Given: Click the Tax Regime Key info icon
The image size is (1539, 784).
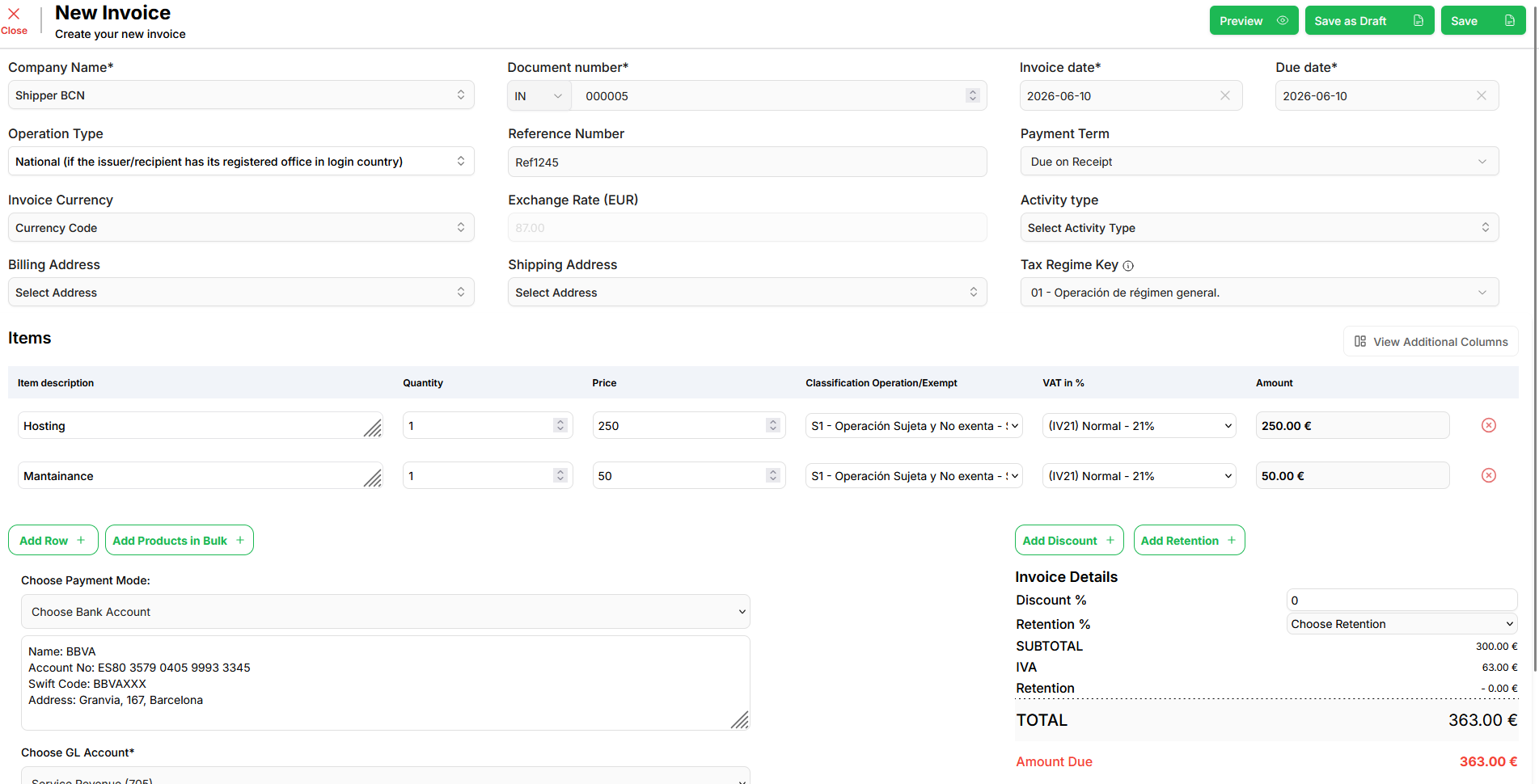Looking at the screenshot, I should tap(1128, 266).
